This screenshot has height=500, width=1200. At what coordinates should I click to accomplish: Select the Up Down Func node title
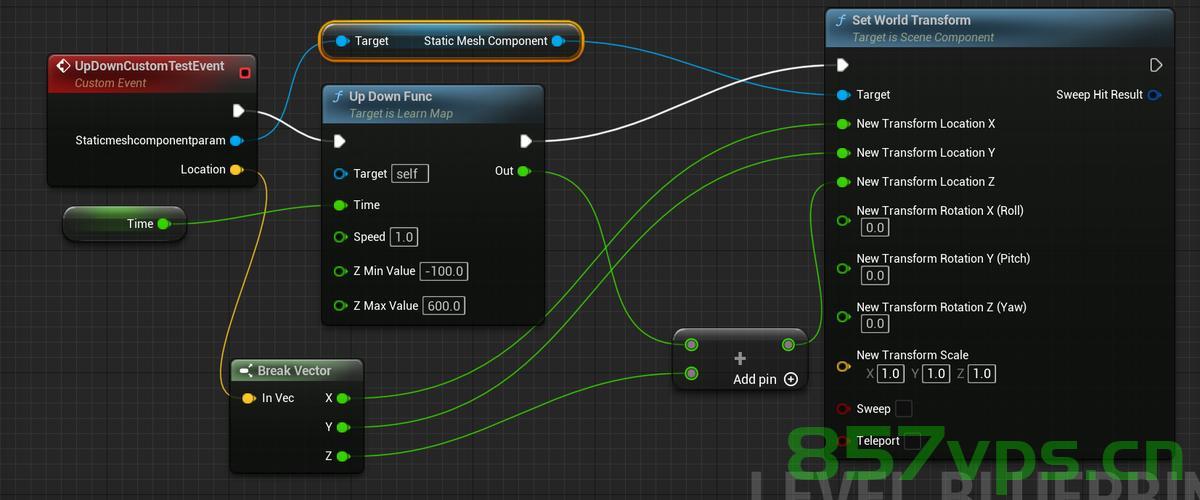390,97
